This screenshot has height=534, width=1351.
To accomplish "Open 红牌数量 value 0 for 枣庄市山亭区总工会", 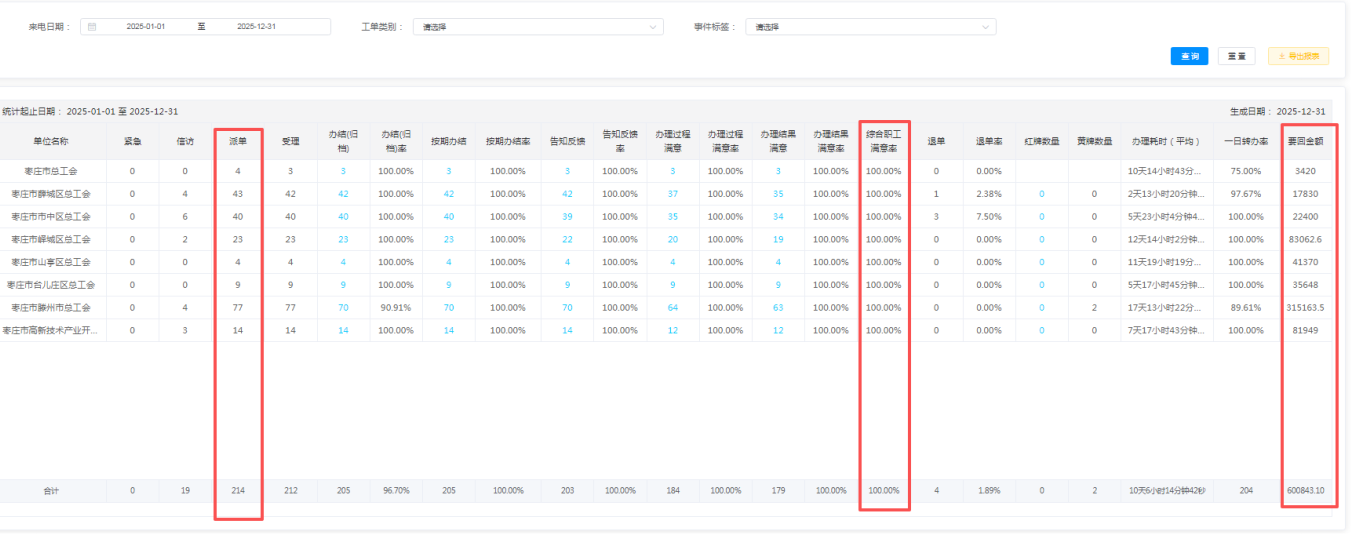I will 1040,262.
